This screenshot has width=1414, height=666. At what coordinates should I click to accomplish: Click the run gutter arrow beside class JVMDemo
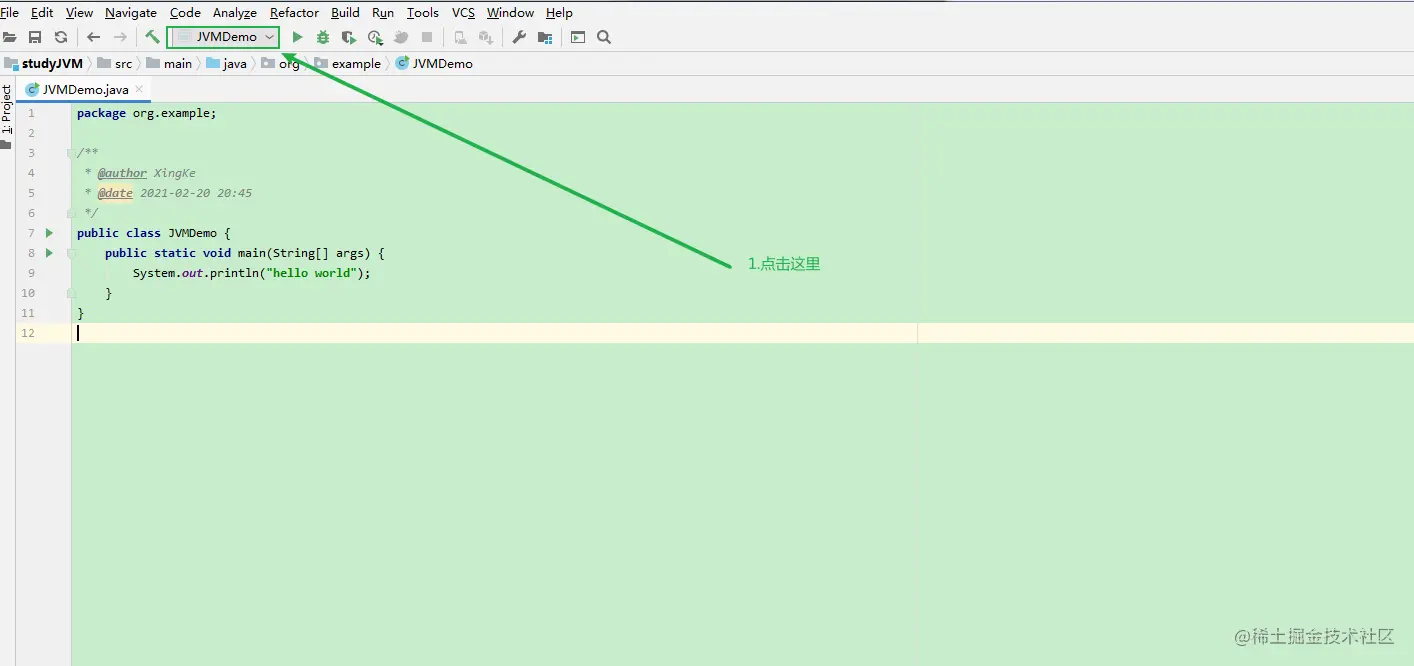tap(49, 233)
